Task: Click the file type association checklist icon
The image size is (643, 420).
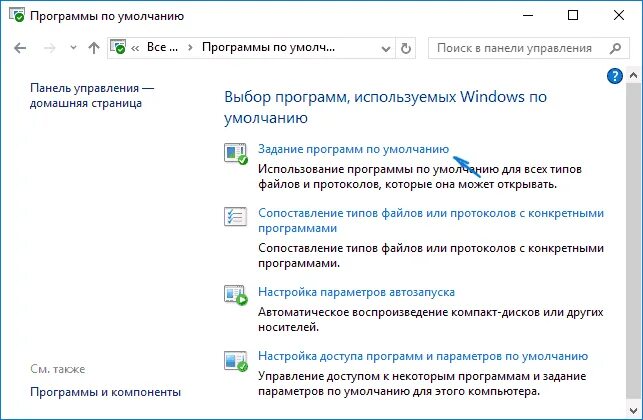Action: pos(235,217)
